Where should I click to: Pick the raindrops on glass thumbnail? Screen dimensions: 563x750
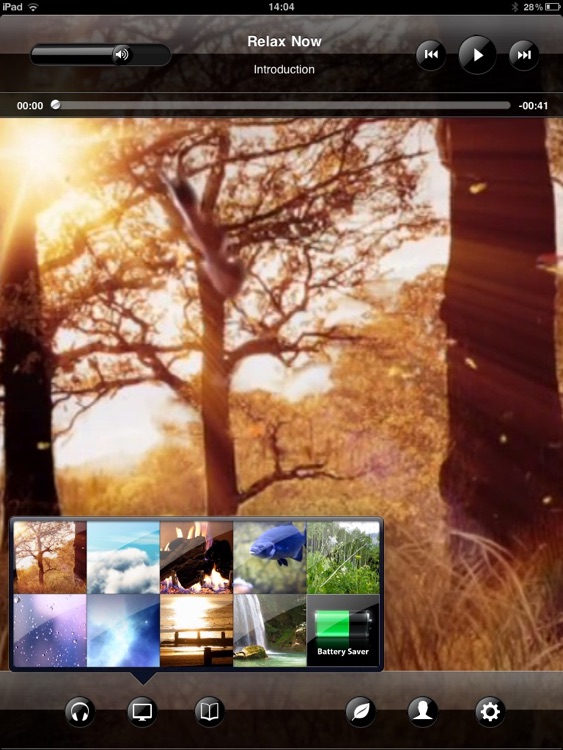[x=50, y=630]
